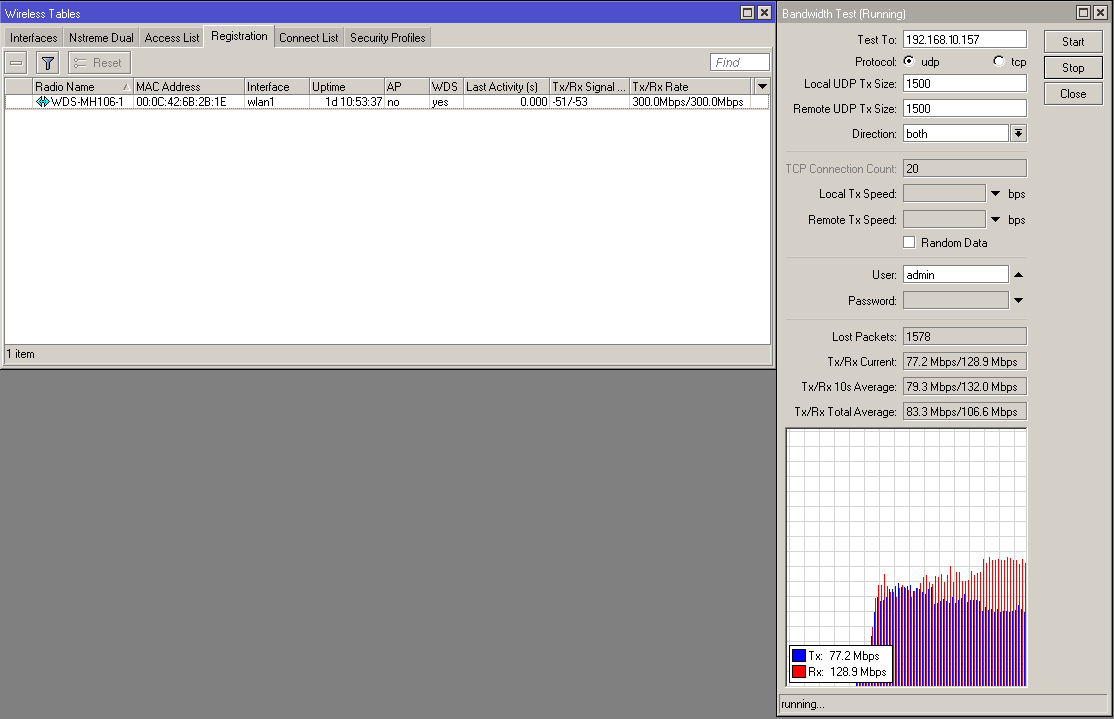Click the Close button in Bandwidth Test

1073,94
